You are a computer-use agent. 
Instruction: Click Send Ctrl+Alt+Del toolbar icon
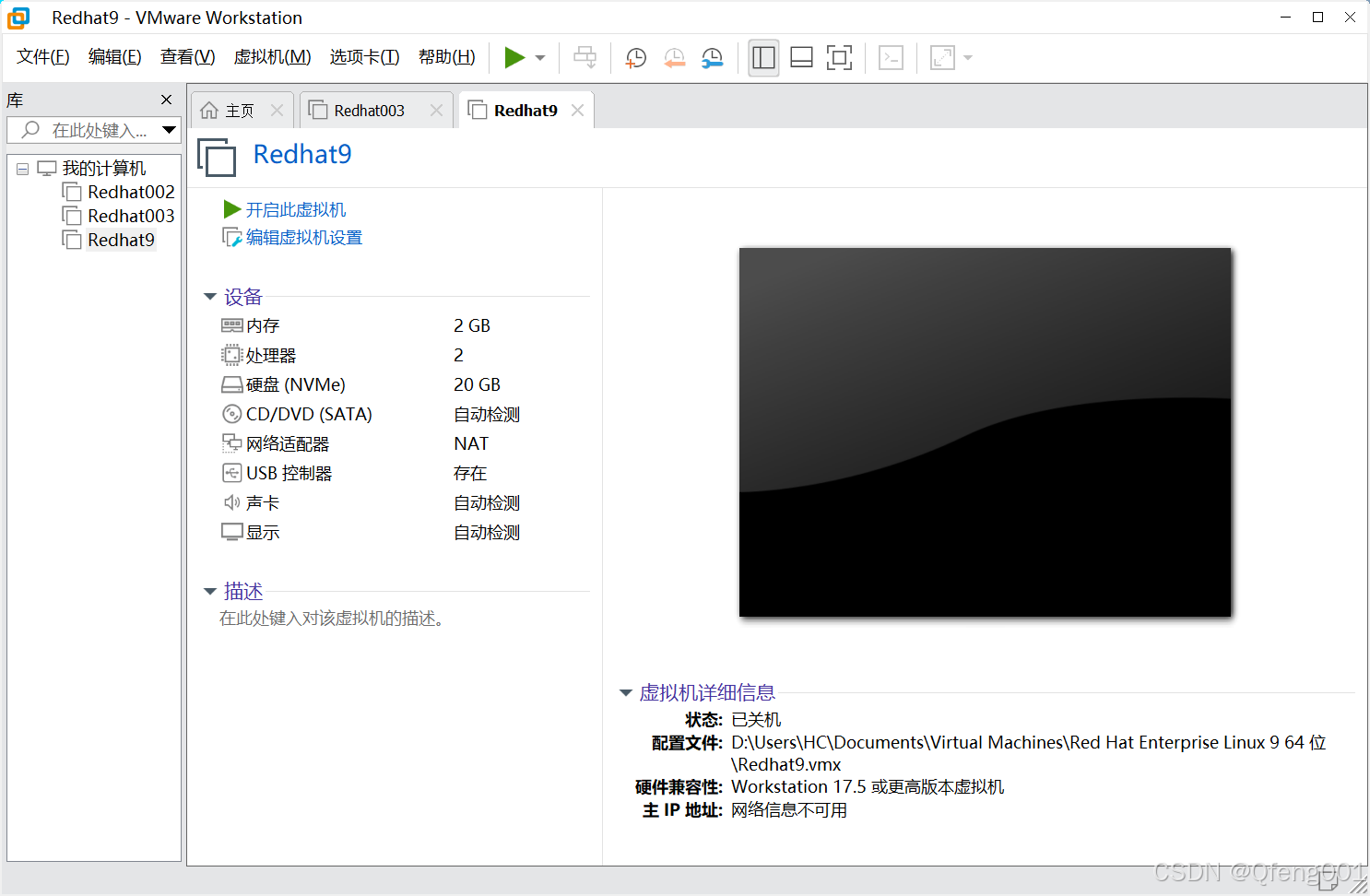click(x=585, y=58)
